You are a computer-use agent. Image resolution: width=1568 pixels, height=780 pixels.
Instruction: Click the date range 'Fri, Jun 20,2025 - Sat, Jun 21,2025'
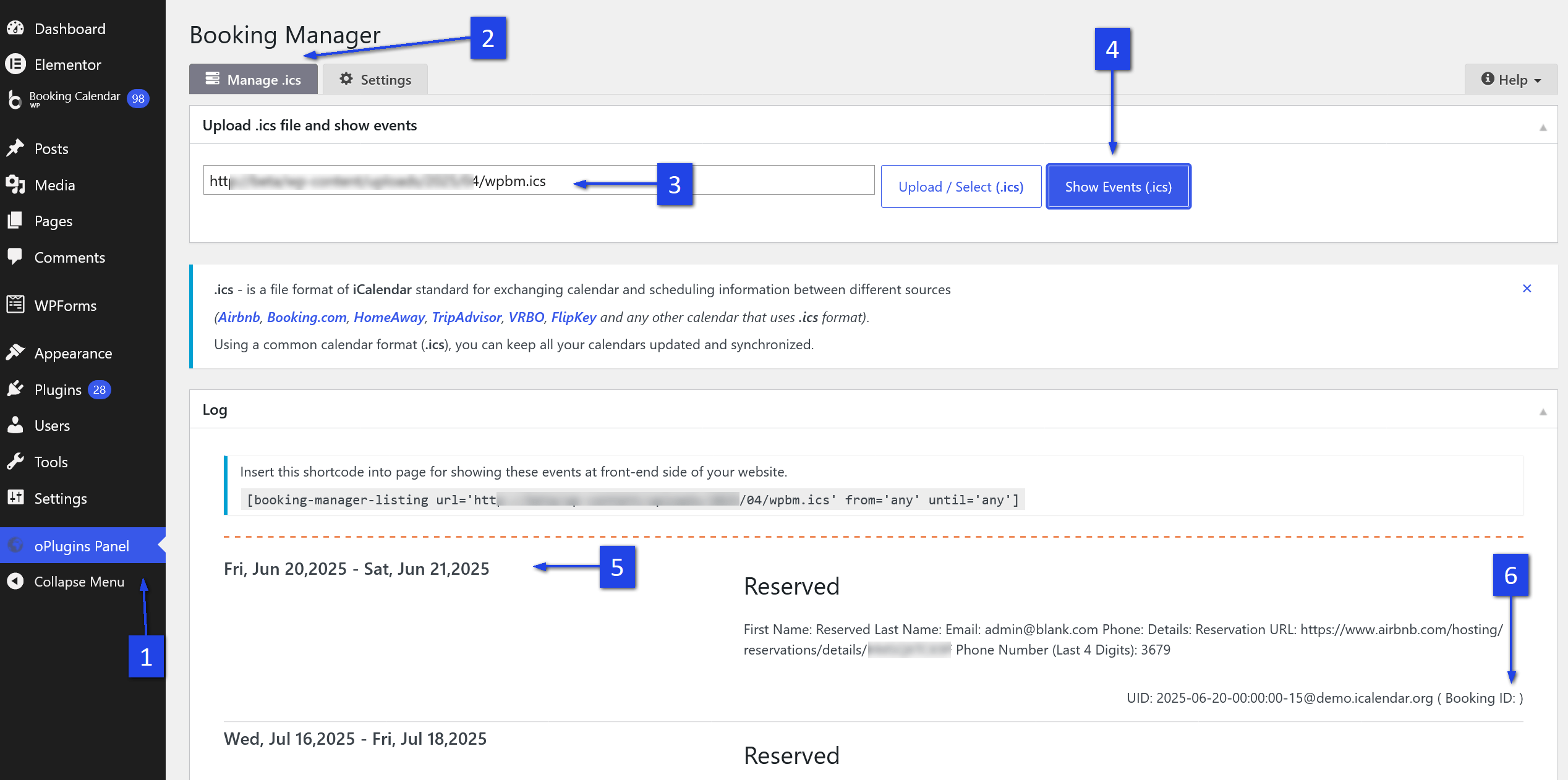[x=356, y=569]
